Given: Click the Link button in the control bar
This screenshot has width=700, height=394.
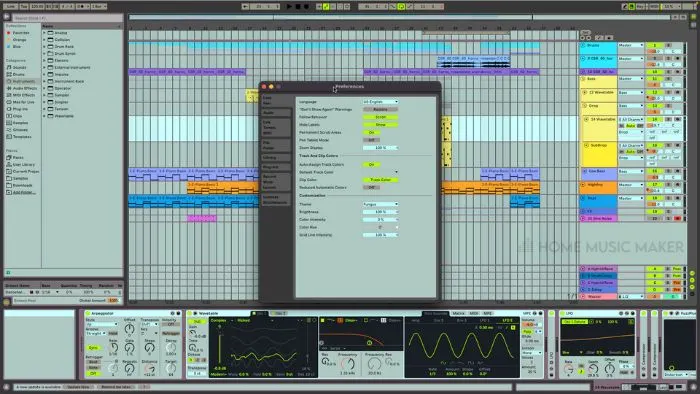Looking at the screenshot, I should click(10, 7).
